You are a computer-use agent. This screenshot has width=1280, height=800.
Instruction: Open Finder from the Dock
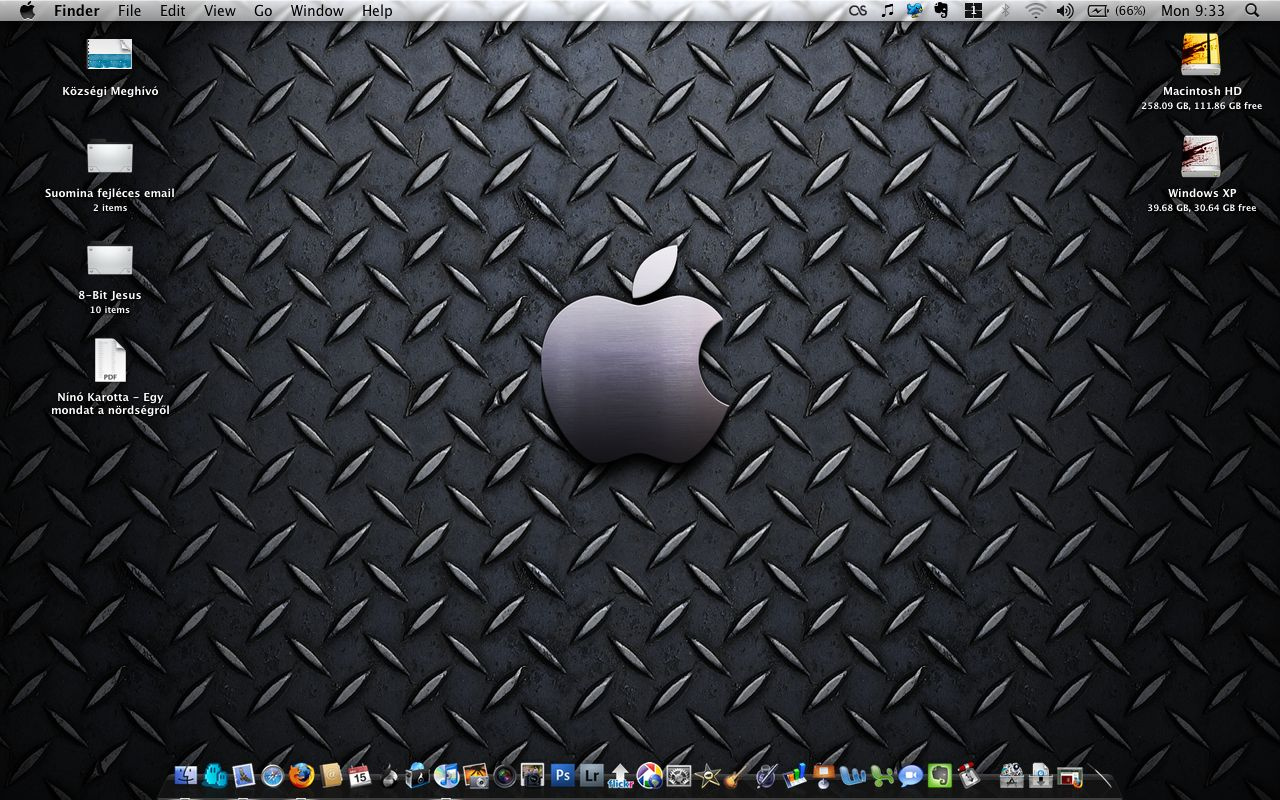coord(186,775)
